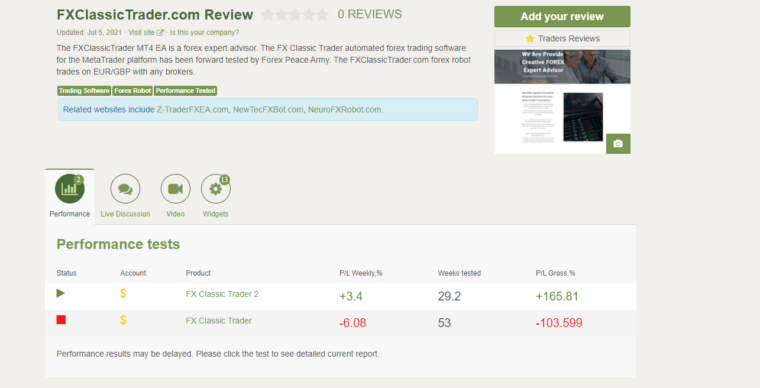The height and width of the screenshot is (388, 760).
Task: Click the P/L Gross,% column header
Action: [555, 273]
